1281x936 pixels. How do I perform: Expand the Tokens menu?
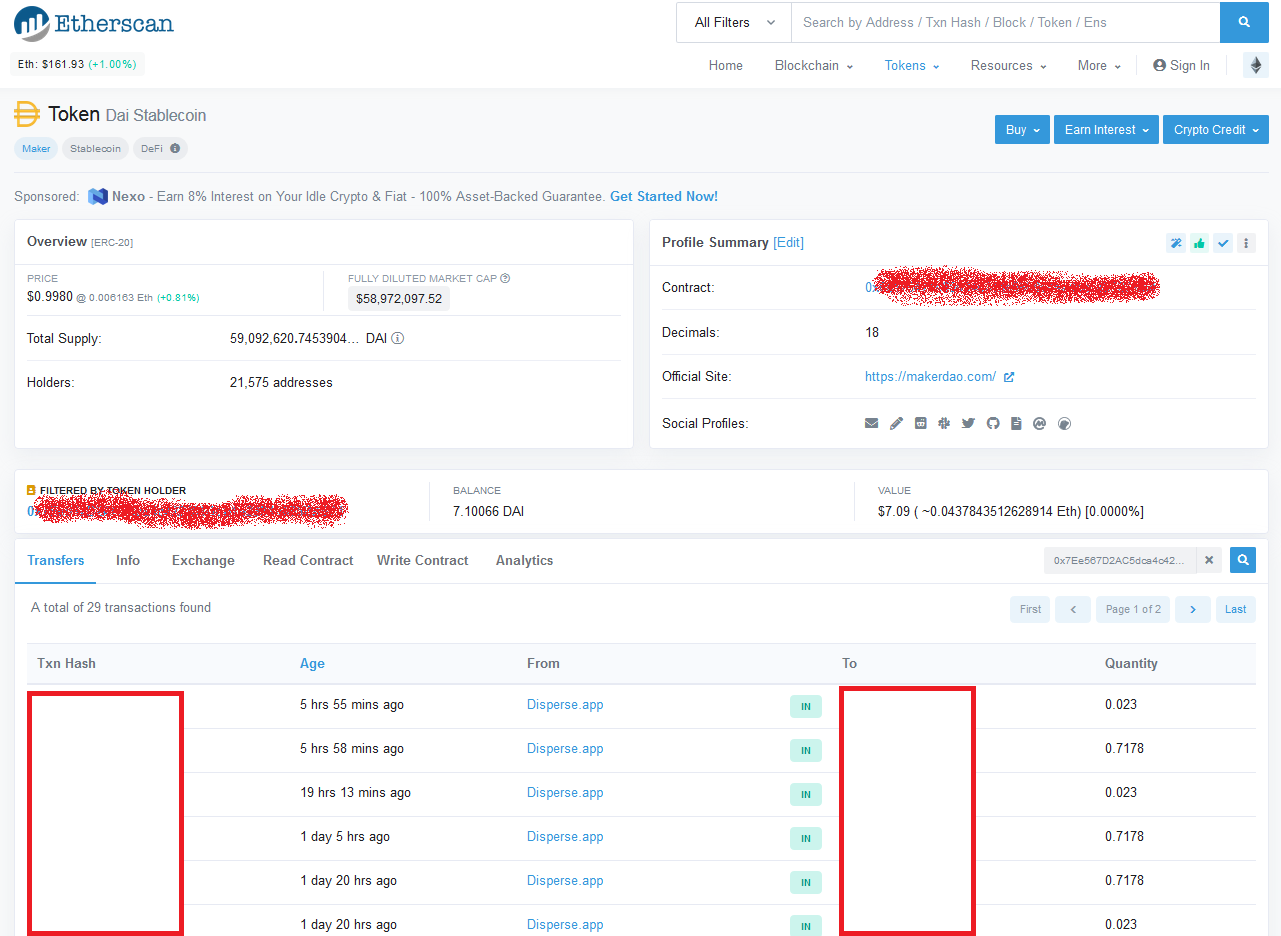coord(912,65)
